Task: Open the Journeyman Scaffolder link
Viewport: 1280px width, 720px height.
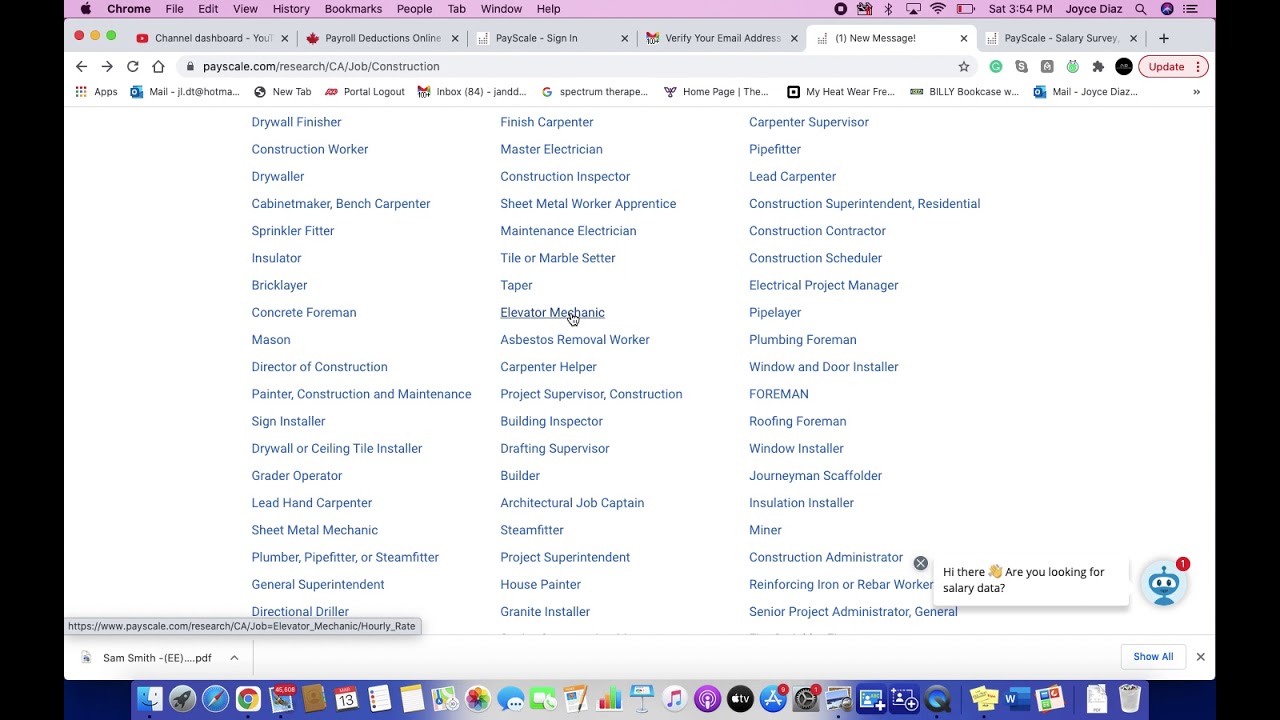Action: (x=815, y=476)
